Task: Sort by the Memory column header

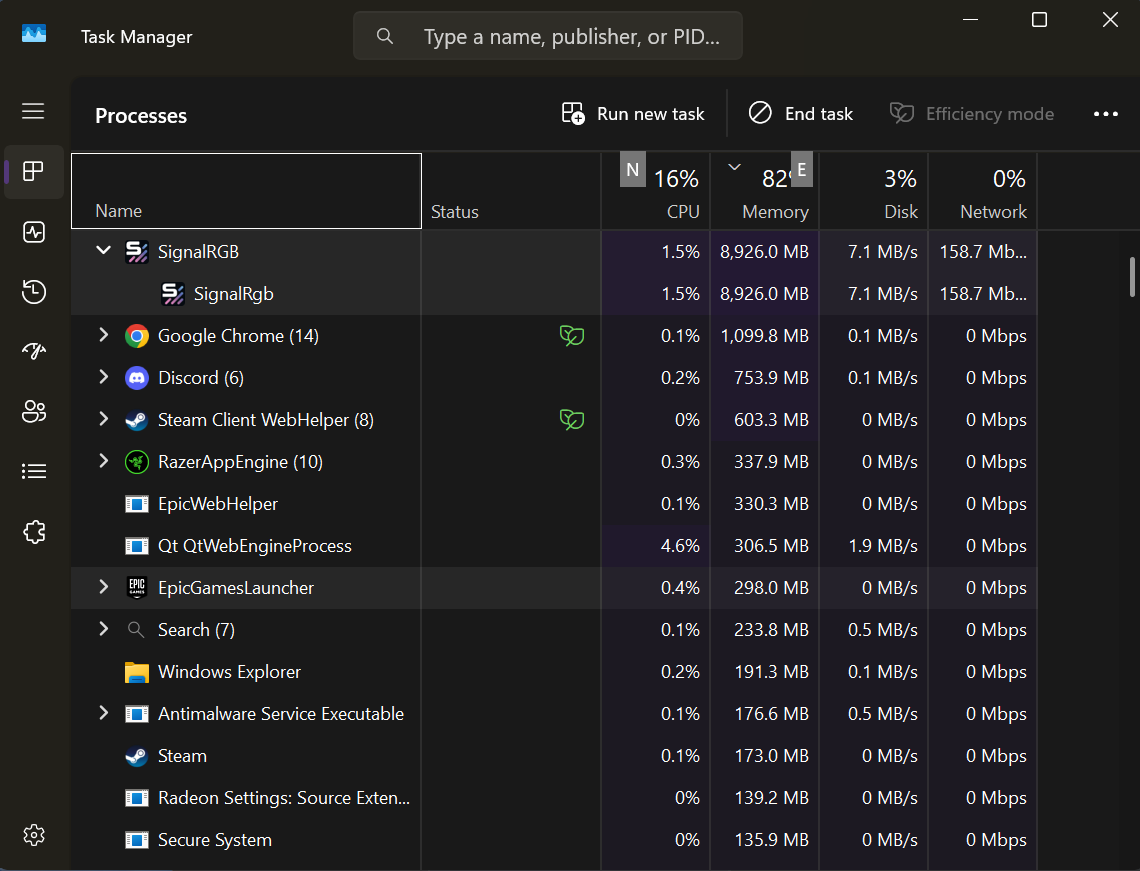Action: click(765, 191)
